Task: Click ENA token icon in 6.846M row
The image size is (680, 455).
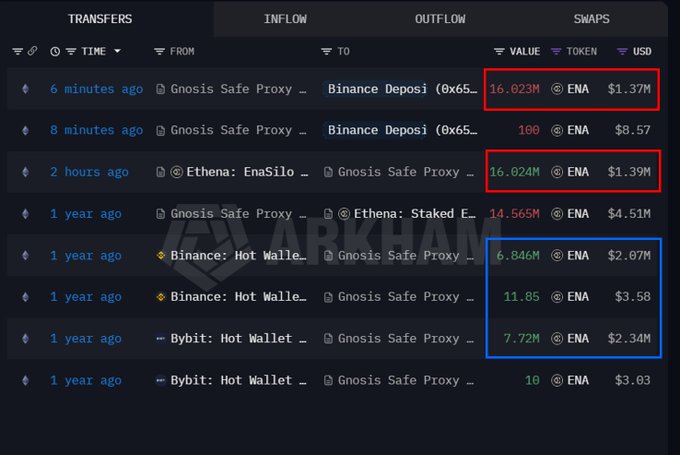Action: pos(557,255)
